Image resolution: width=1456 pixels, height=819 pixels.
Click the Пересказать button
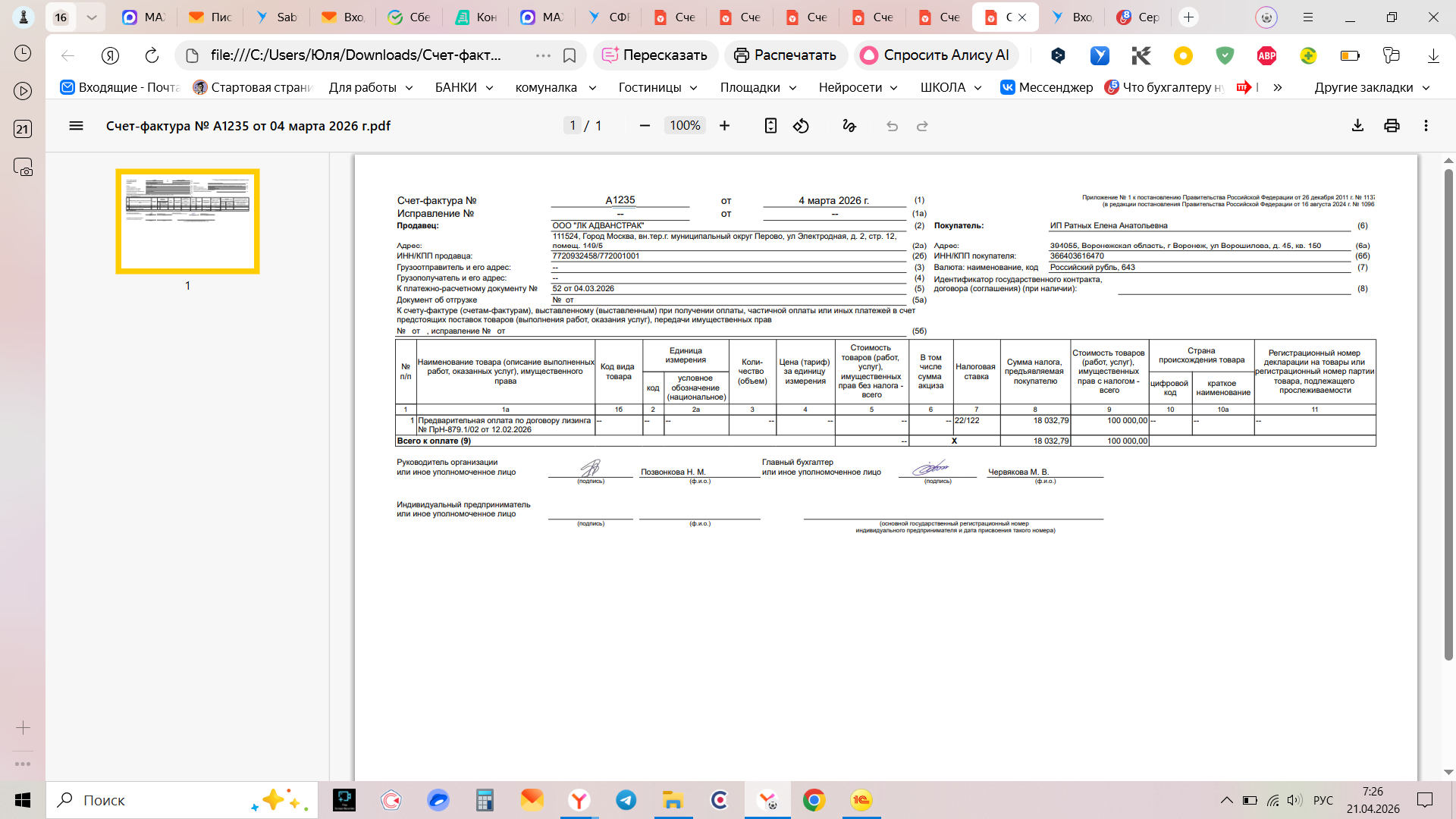pyautogui.click(x=655, y=55)
